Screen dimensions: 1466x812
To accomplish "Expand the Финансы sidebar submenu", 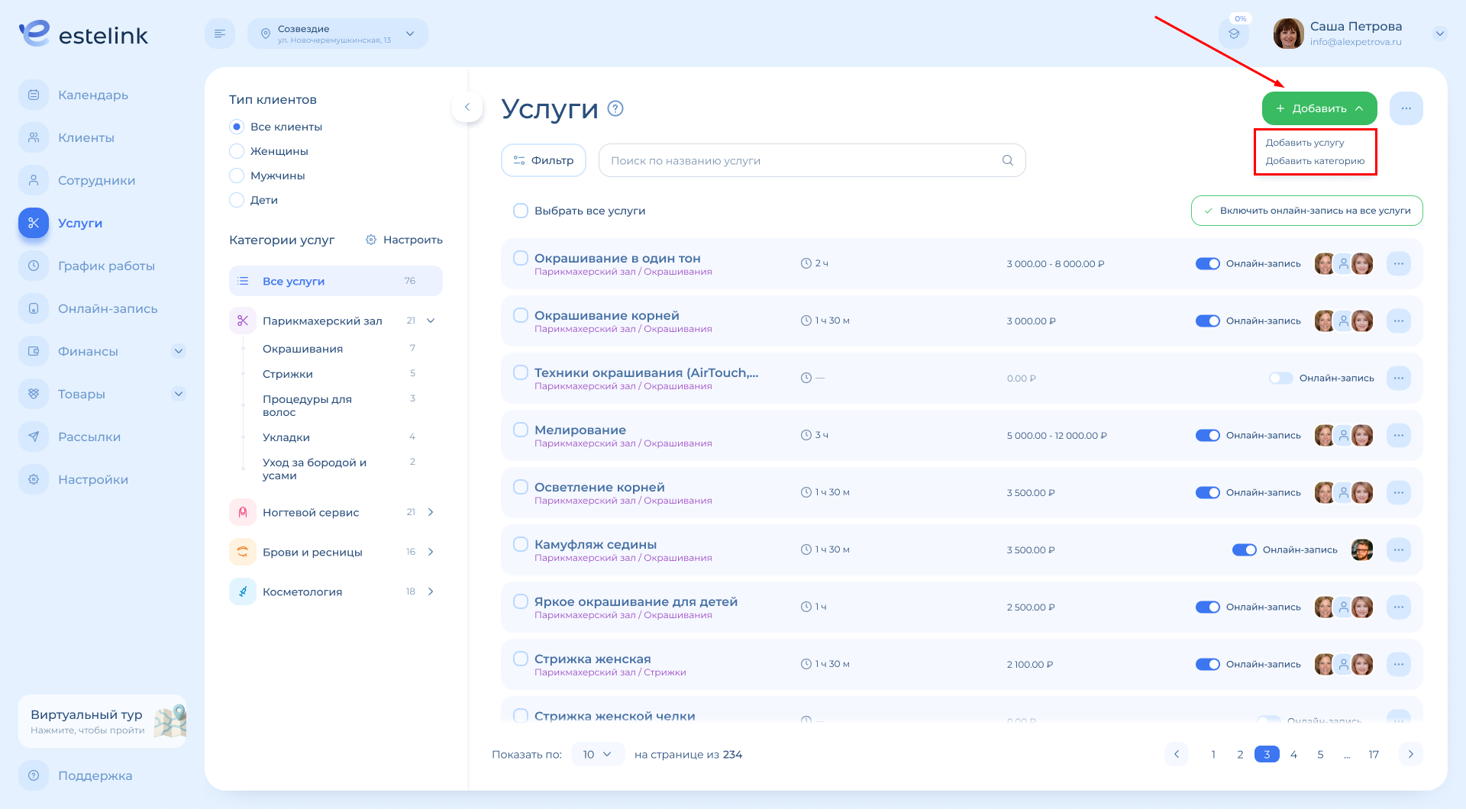I will tap(179, 351).
